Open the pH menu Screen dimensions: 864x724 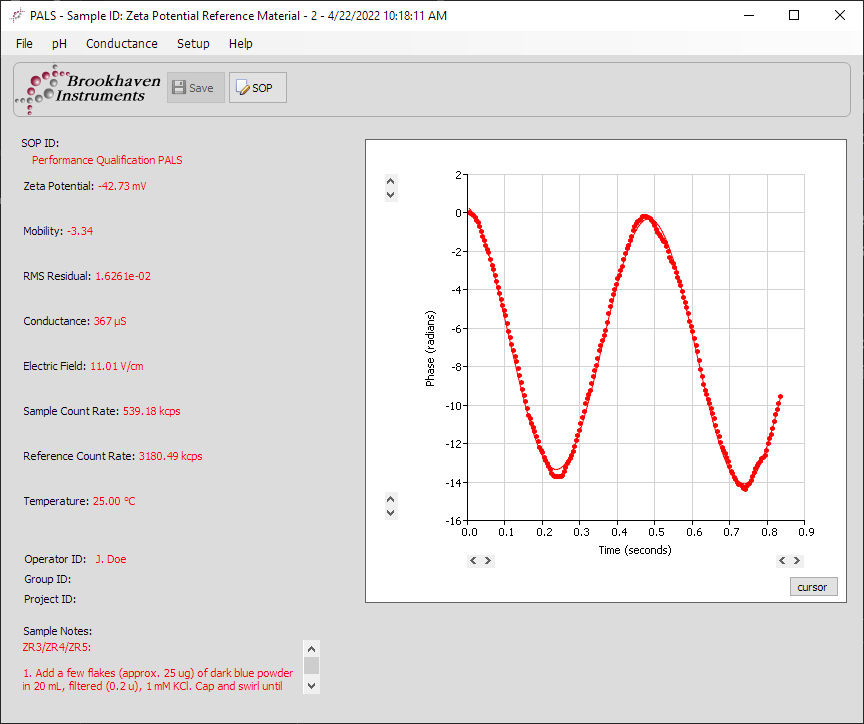60,44
